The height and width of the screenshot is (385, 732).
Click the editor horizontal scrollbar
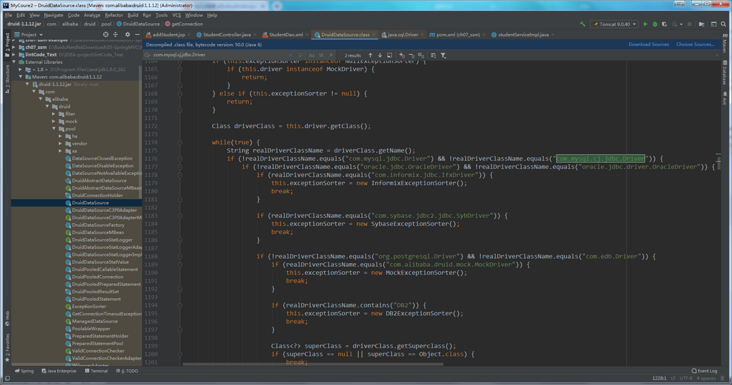[x=313, y=364]
